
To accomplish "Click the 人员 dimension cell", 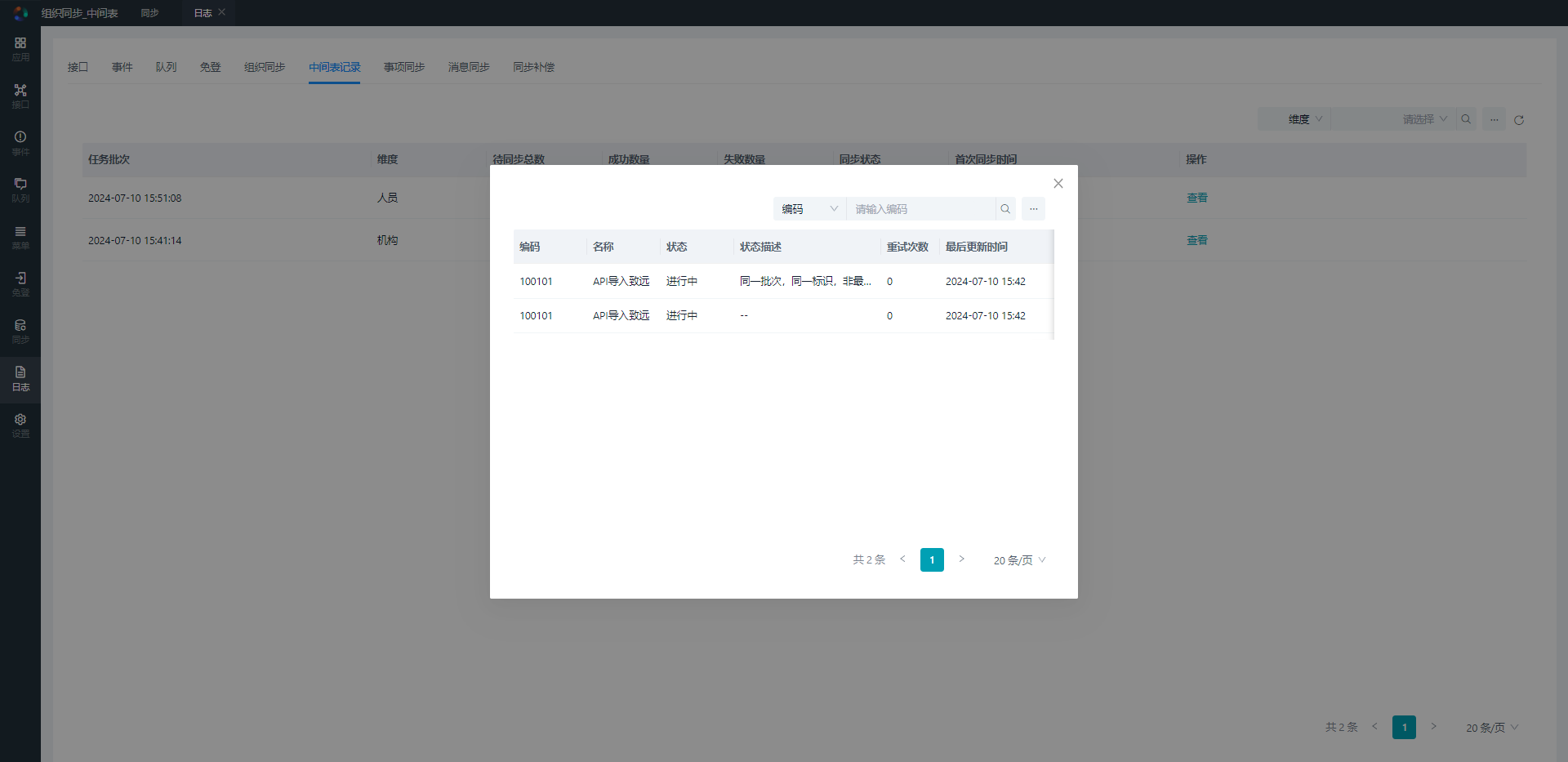I will [x=387, y=198].
